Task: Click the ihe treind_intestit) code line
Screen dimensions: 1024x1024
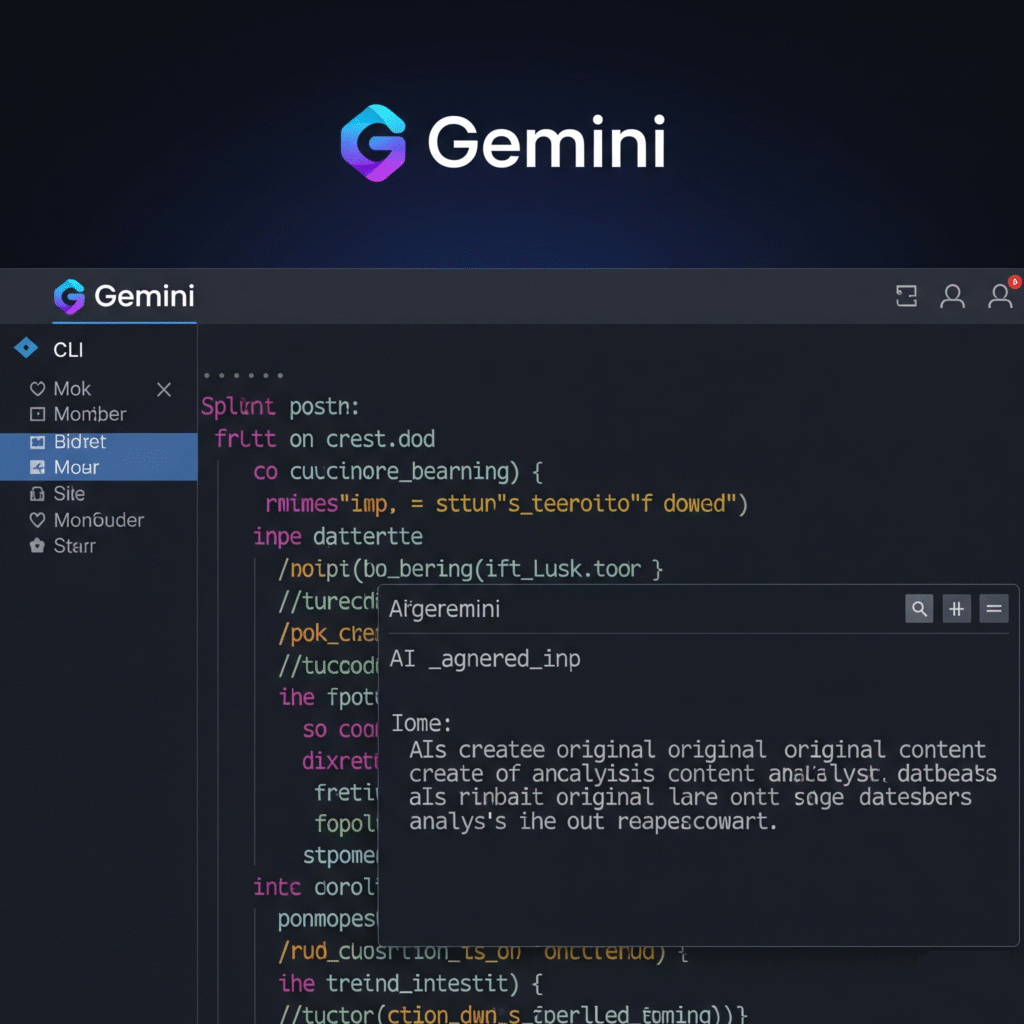Action: click(x=410, y=984)
